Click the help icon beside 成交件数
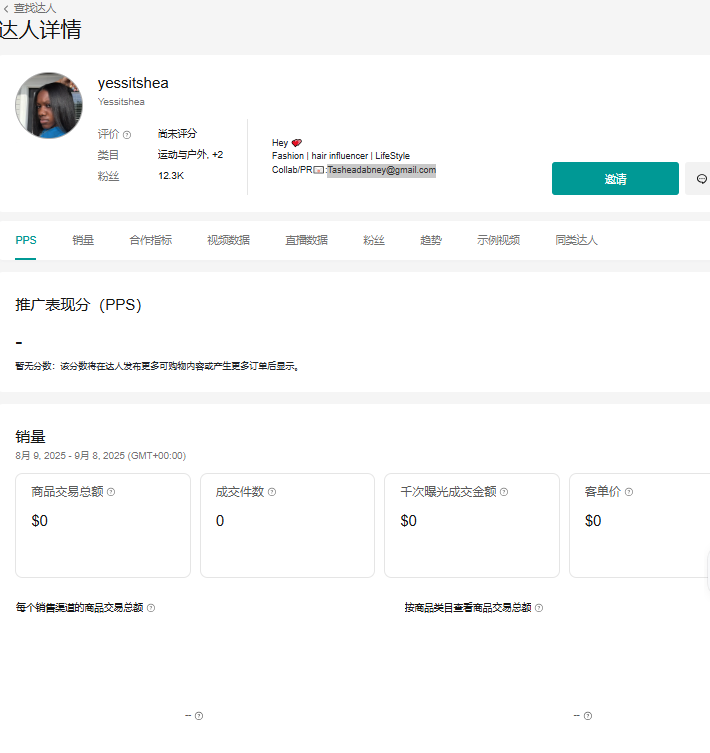 tap(272, 492)
